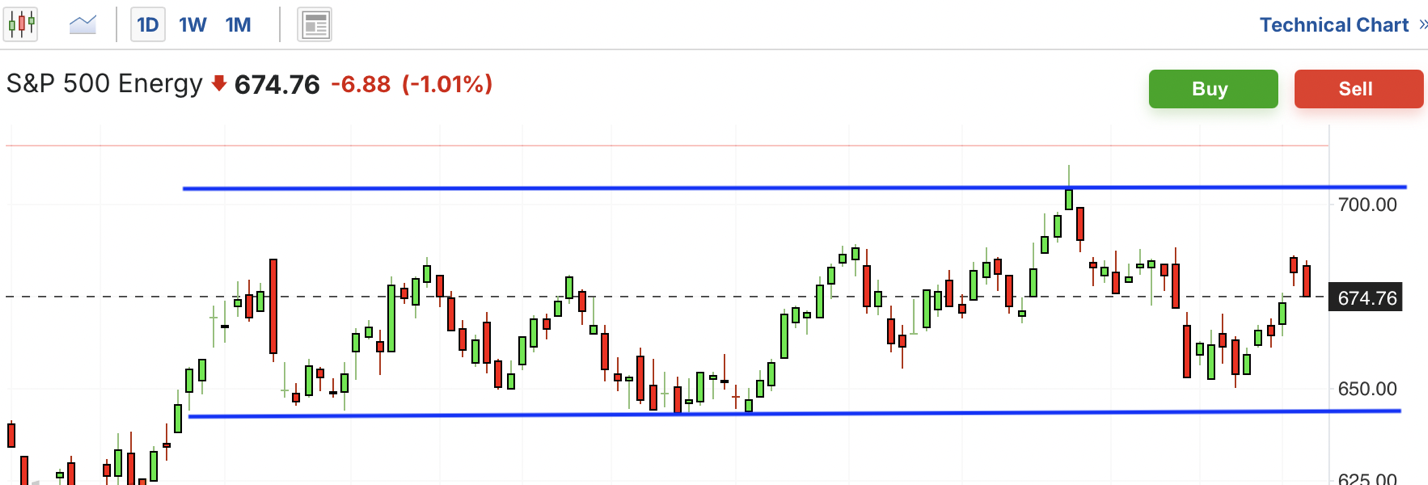Click the tallest green candle above 700
The height and width of the screenshot is (485, 1428).
click(1069, 198)
